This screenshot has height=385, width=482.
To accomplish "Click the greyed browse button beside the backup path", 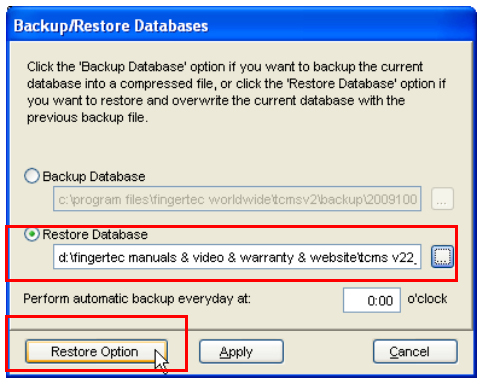I will click(442, 199).
